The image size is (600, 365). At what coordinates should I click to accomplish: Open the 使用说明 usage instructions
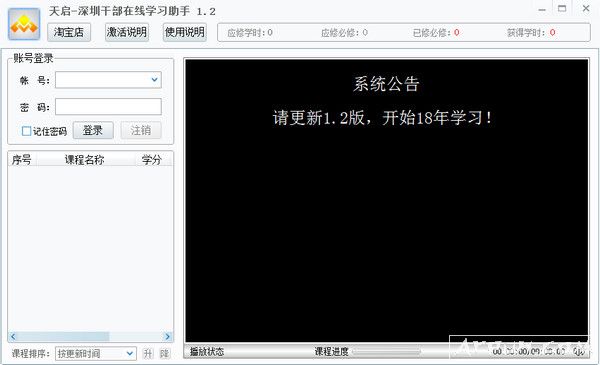pyautogui.click(x=185, y=33)
